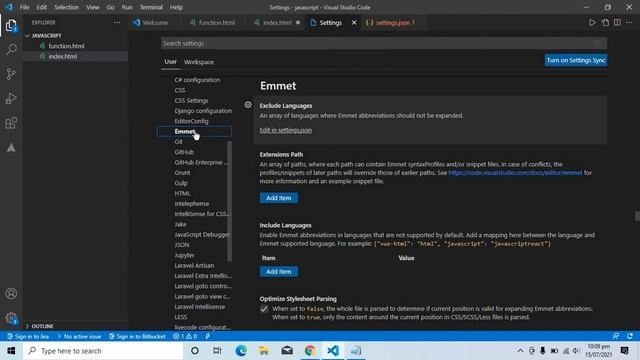Image resolution: width=640 pixels, height=360 pixels.
Task: Switch to the Workspace settings tab
Action: click(199, 62)
